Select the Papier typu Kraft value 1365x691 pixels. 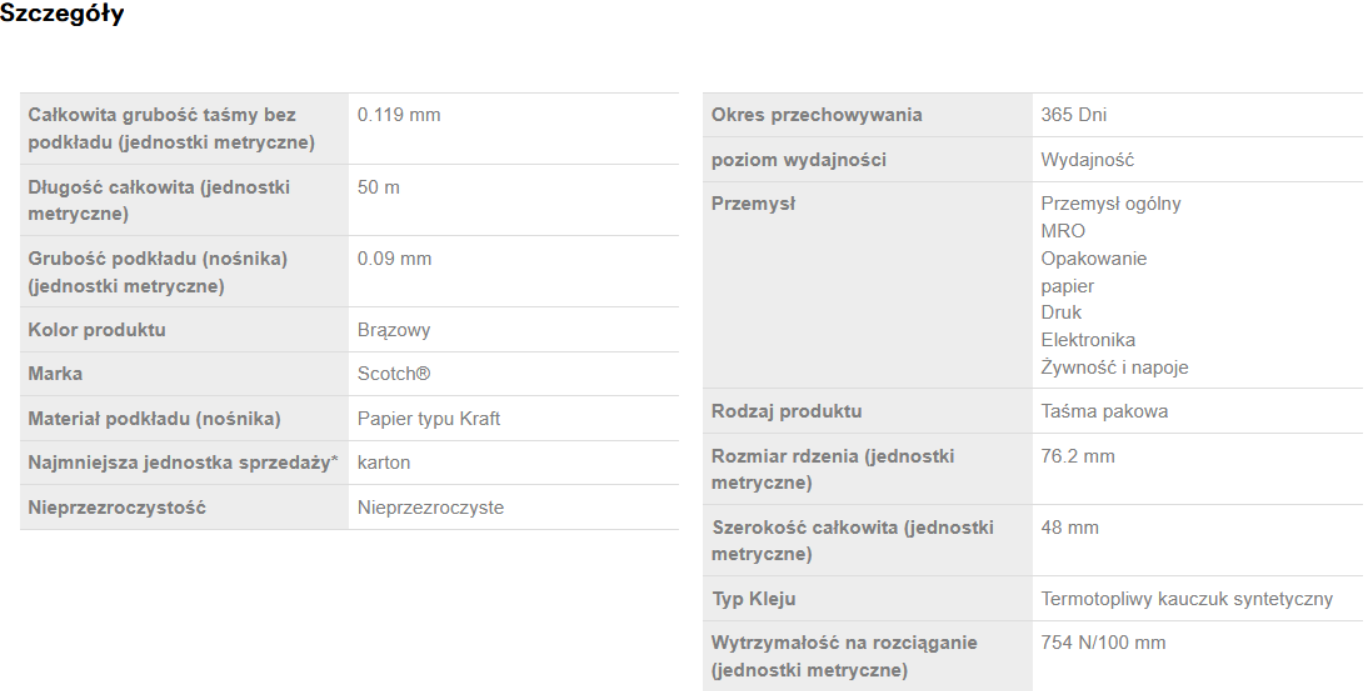click(428, 419)
